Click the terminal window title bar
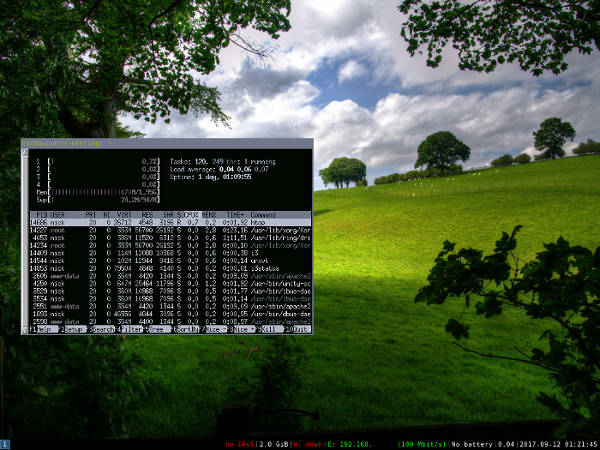Viewport: 600px width, 450px height. click(167, 143)
